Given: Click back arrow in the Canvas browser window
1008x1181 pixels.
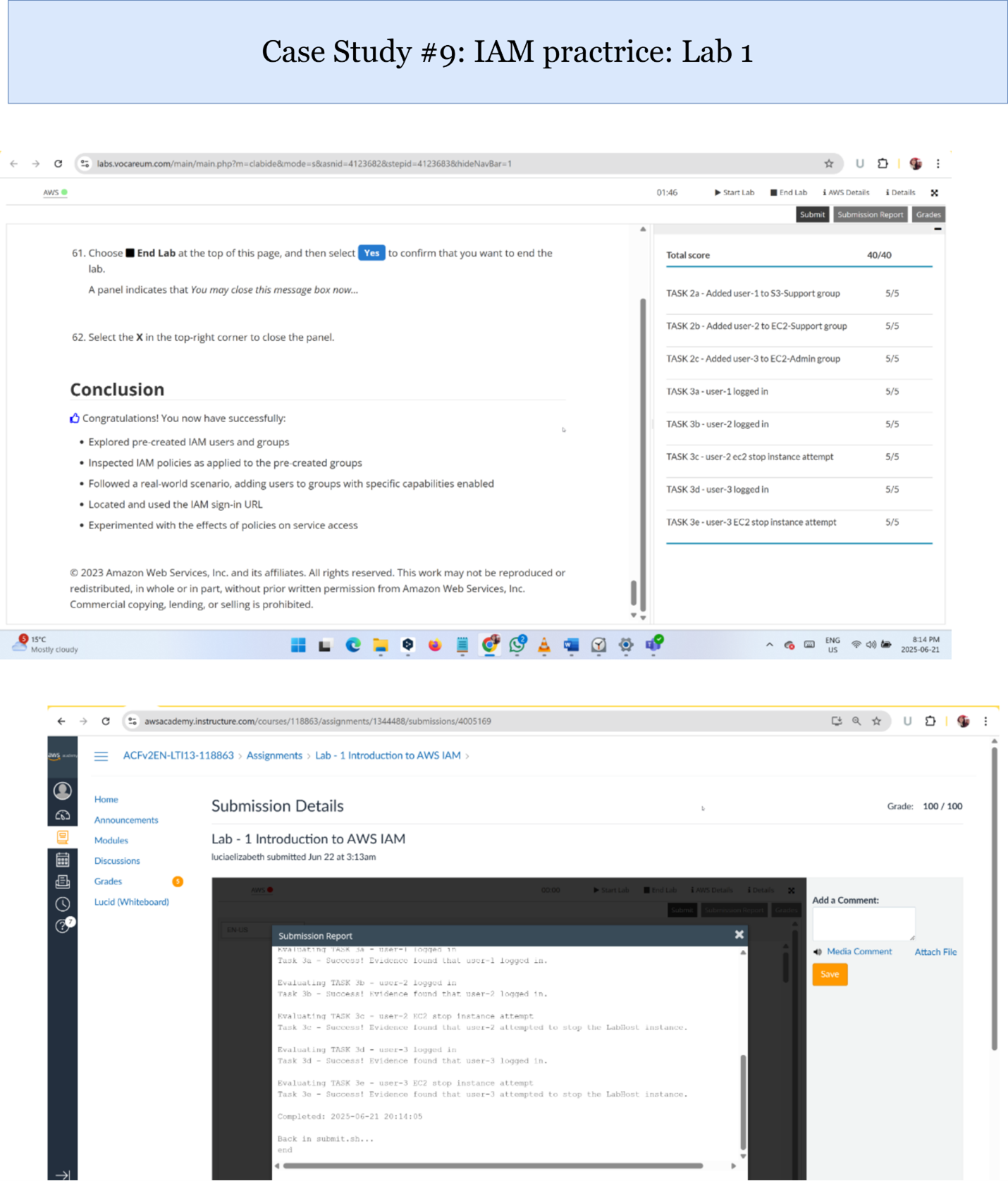Looking at the screenshot, I should click(x=61, y=721).
